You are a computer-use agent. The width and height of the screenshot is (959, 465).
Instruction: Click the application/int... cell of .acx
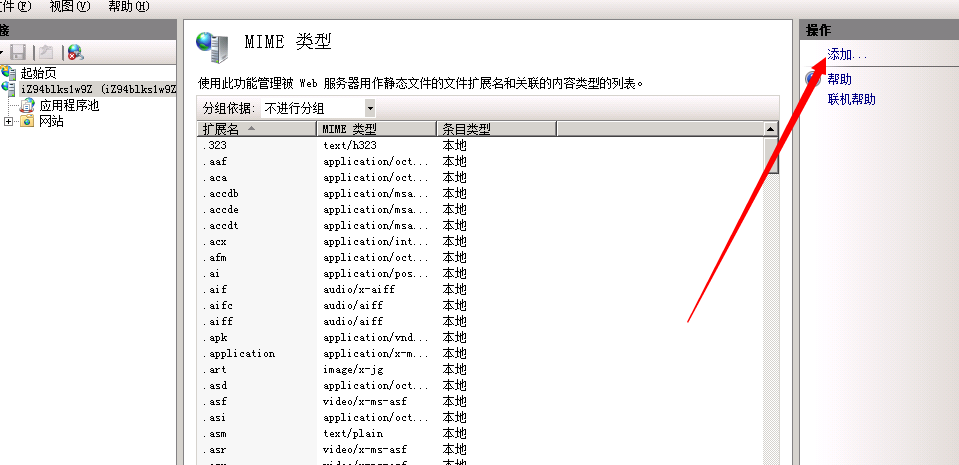tap(376, 242)
